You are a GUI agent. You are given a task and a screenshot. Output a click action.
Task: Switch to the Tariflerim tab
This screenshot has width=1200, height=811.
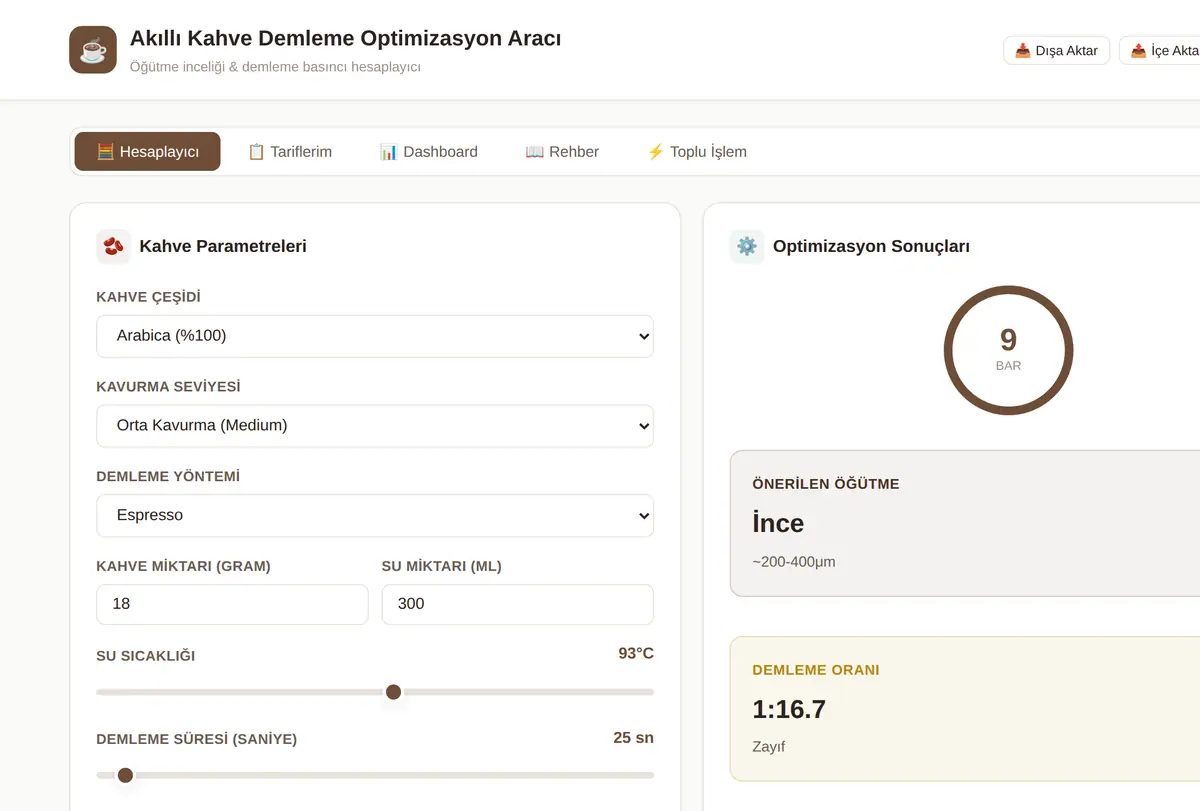290,152
